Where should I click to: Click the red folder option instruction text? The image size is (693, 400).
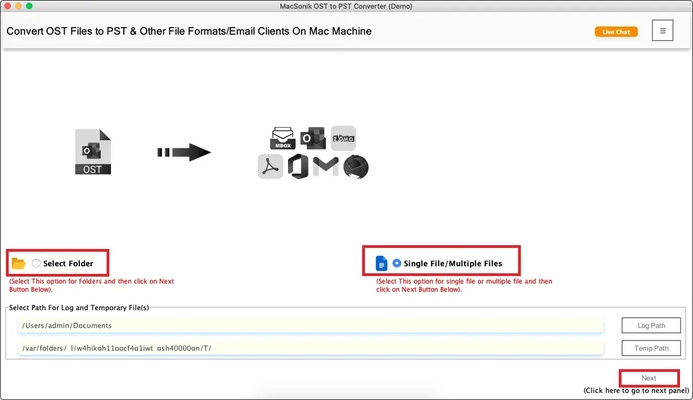[91, 285]
